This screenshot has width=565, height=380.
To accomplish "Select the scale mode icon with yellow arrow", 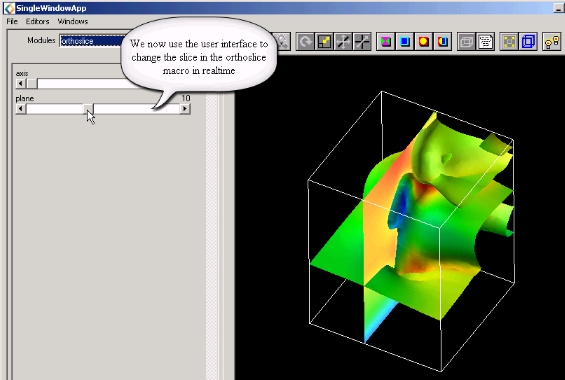I will (x=324, y=41).
